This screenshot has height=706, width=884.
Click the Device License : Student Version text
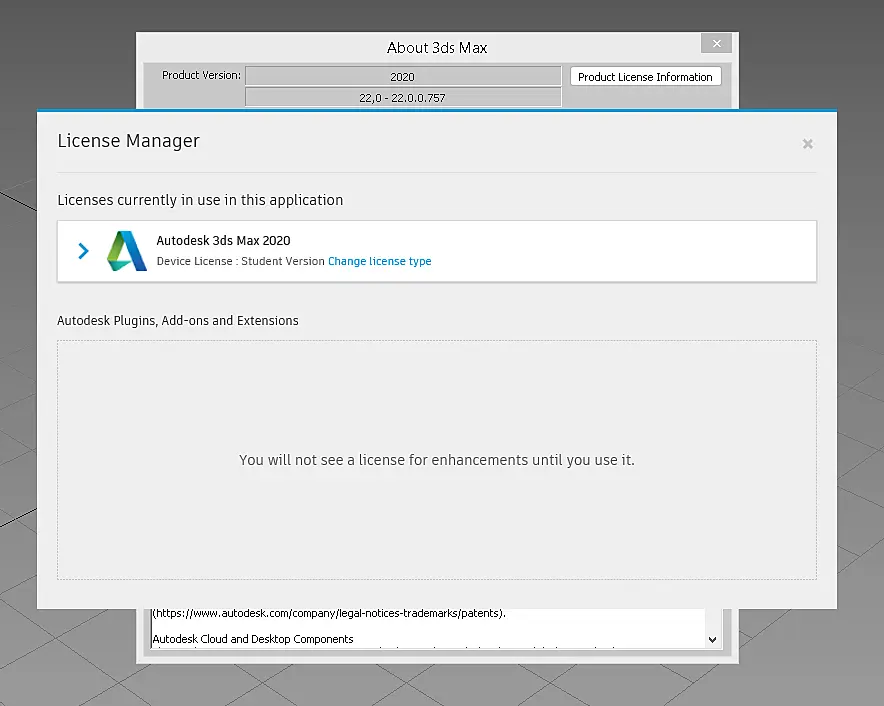coord(241,261)
